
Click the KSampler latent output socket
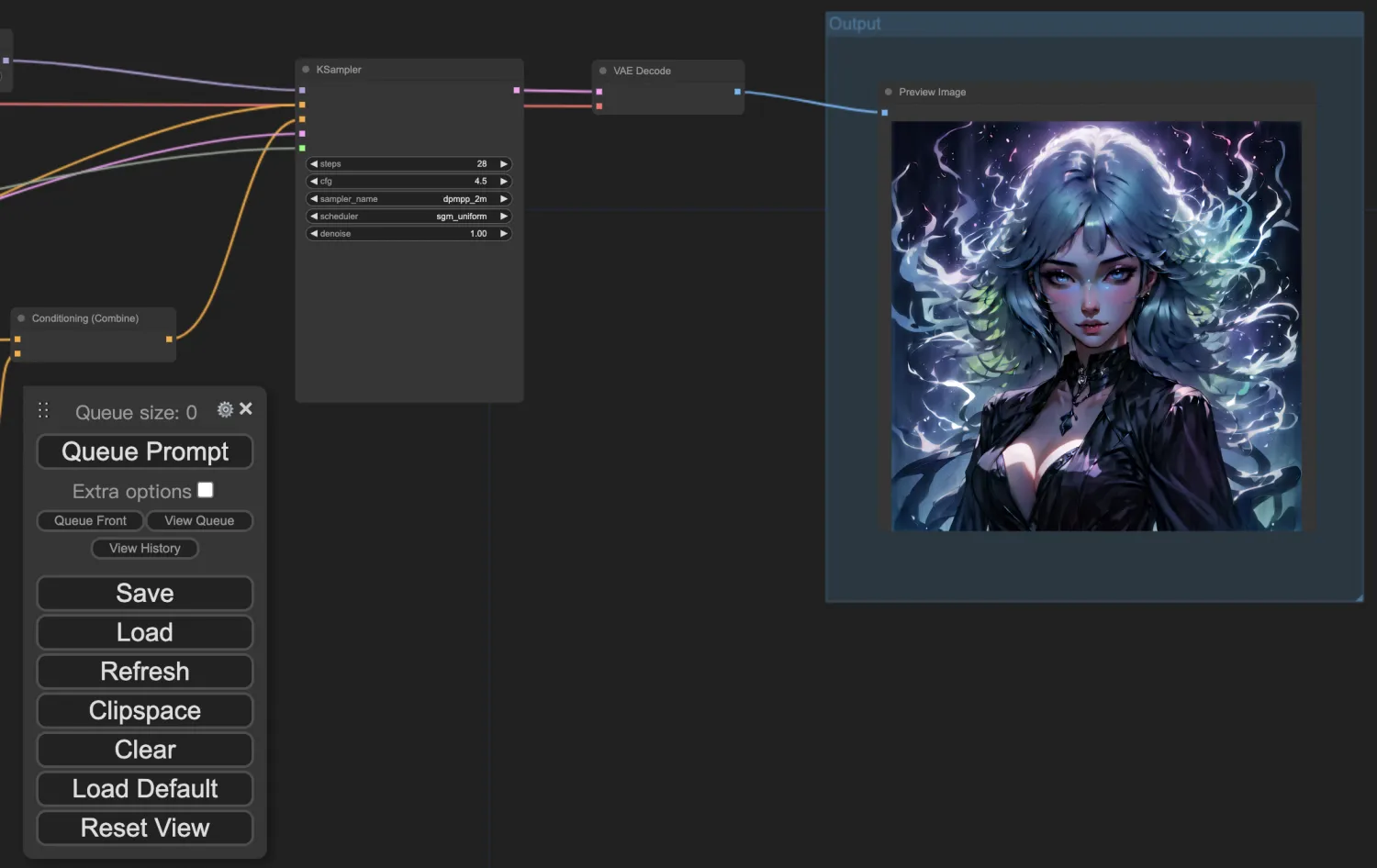point(517,90)
